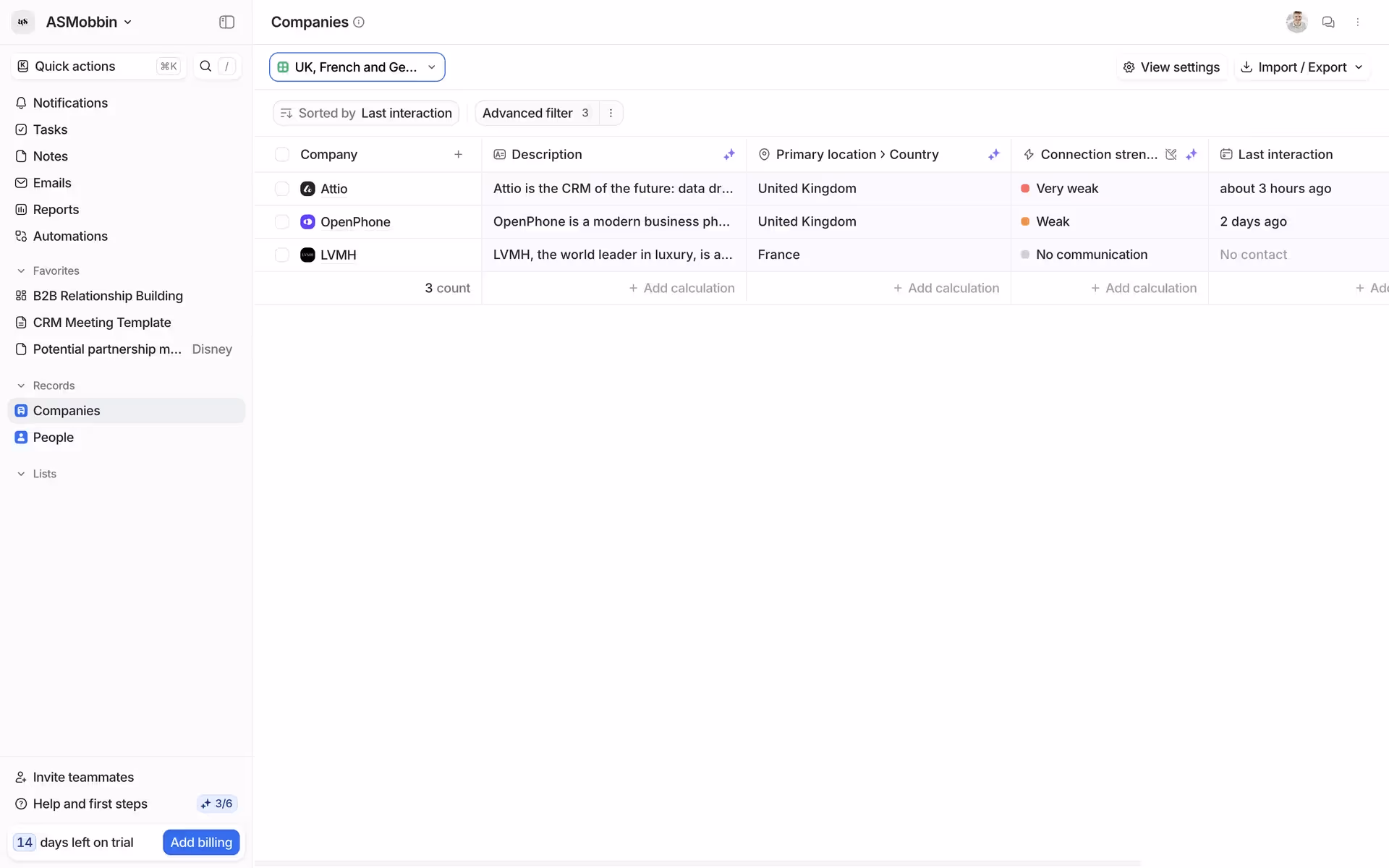Image resolution: width=1389 pixels, height=868 pixels.
Task: Open the comments chat icon
Action: [1328, 22]
